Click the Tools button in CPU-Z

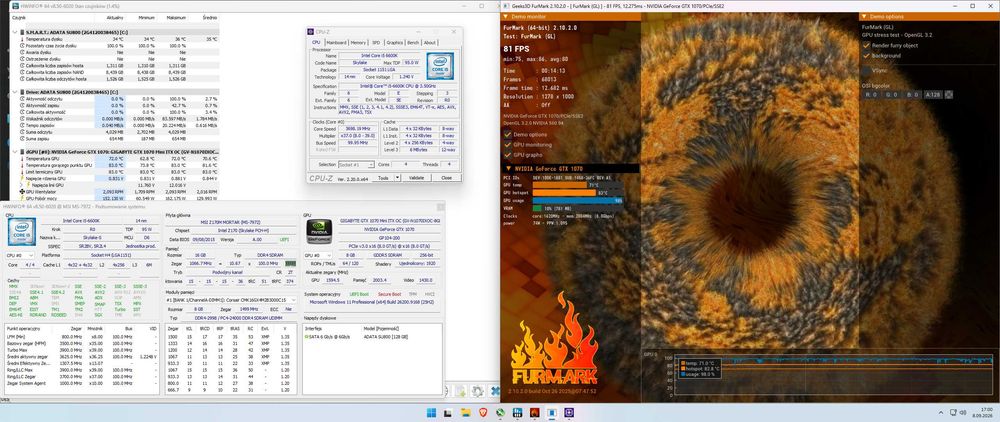(x=384, y=178)
